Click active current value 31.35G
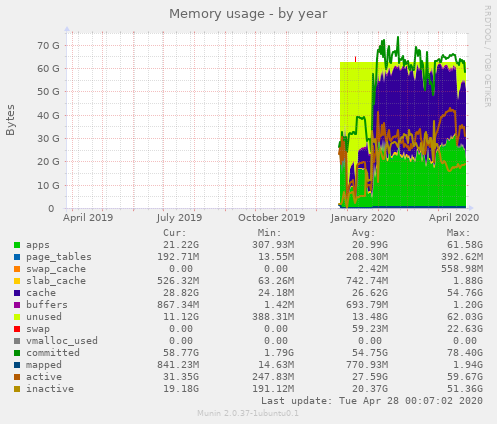Screen dimensions: 497x424 tap(181, 377)
